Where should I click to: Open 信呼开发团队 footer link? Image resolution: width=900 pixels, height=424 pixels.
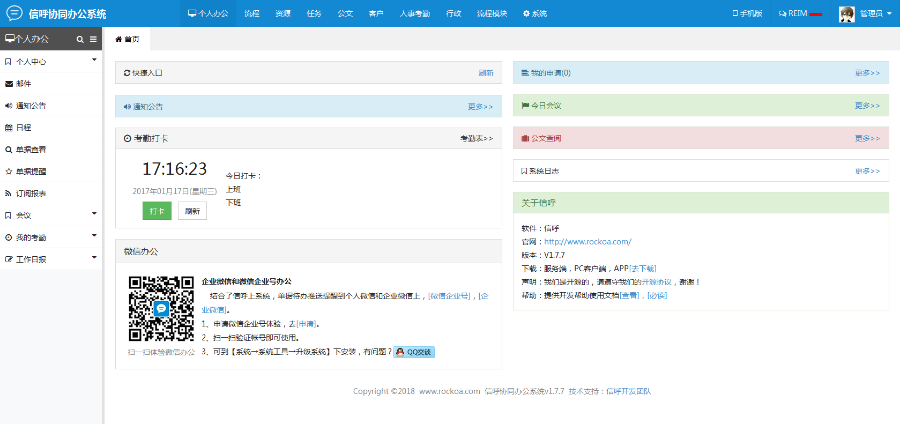point(629,391)
